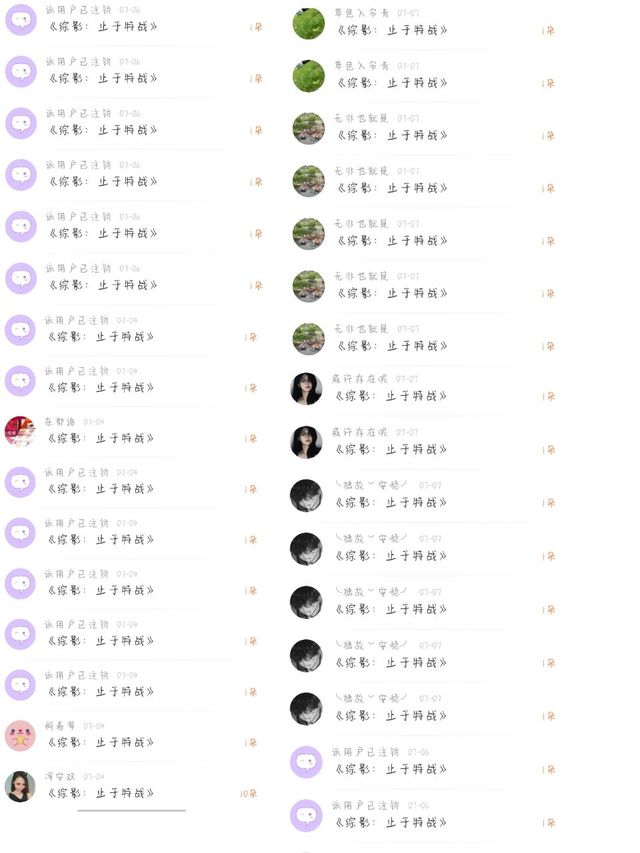Tap the top purple chat-bubble avatar, left column
Viewport: 640px width, 853px height.
20,19
